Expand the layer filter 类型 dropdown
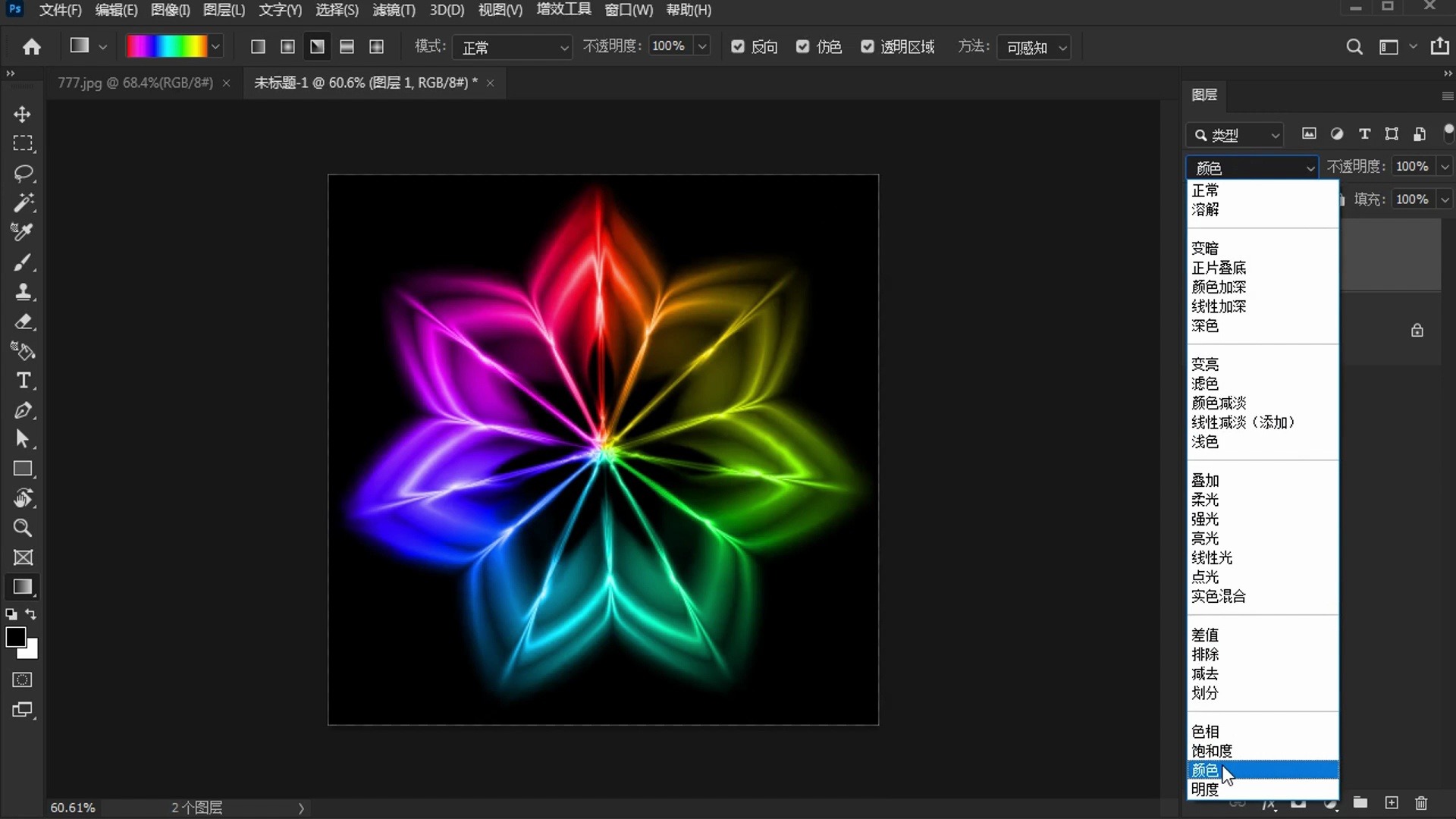This screenshot has width=1456, height=819. 1235,135
